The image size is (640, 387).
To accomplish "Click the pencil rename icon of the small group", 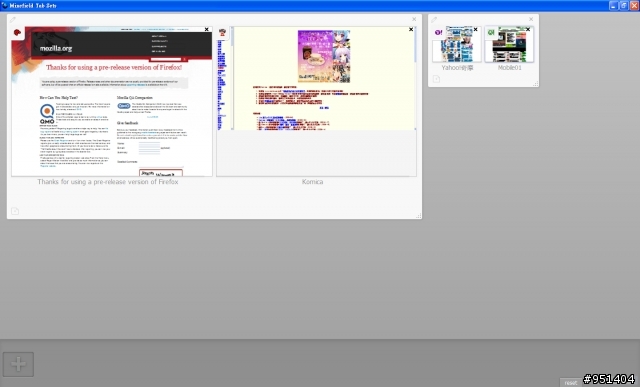I will 434,20.
